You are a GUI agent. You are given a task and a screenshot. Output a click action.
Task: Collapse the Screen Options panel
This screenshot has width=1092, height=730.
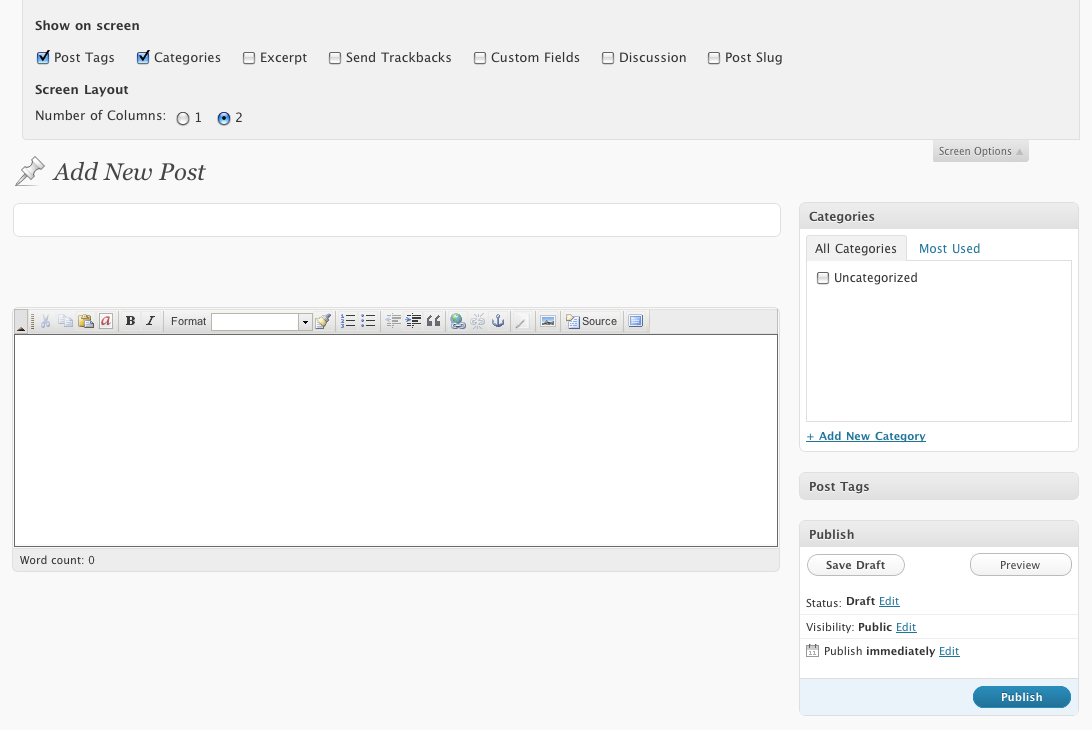[980, 151]
